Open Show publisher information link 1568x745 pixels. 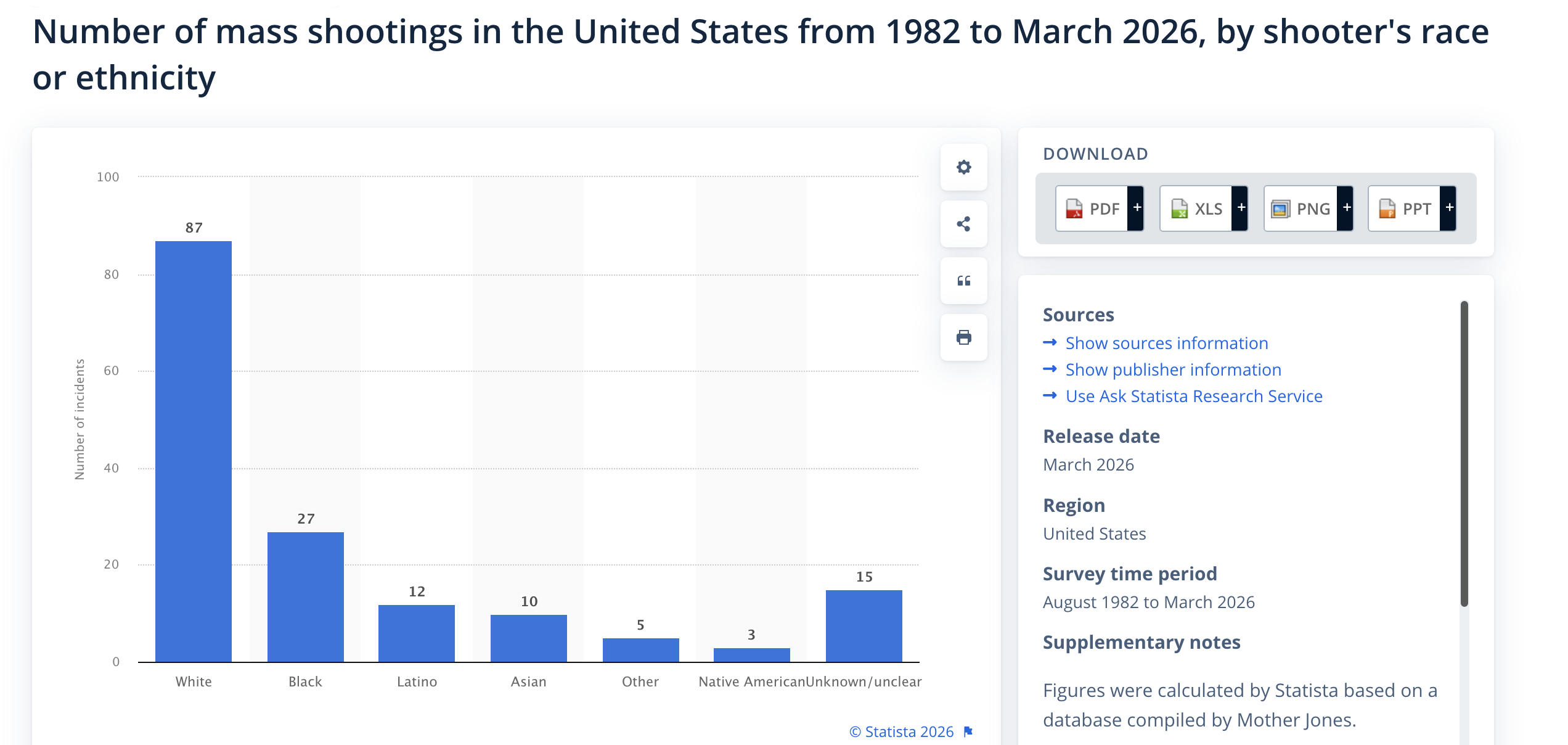[x=1173, y=369]
